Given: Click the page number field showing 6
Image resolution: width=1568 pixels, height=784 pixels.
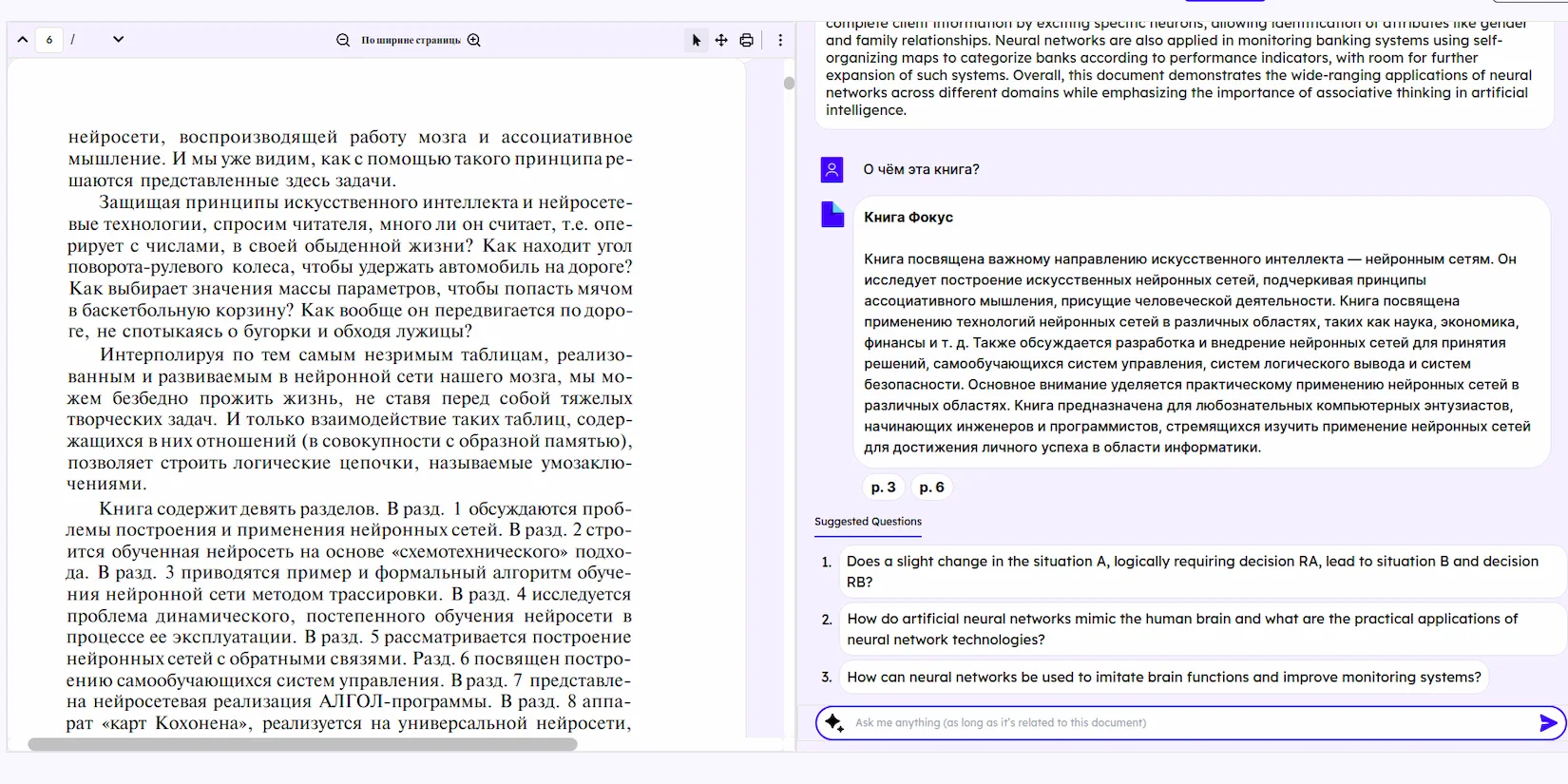Looking at the screenshot, I should [x=49, y=40].
